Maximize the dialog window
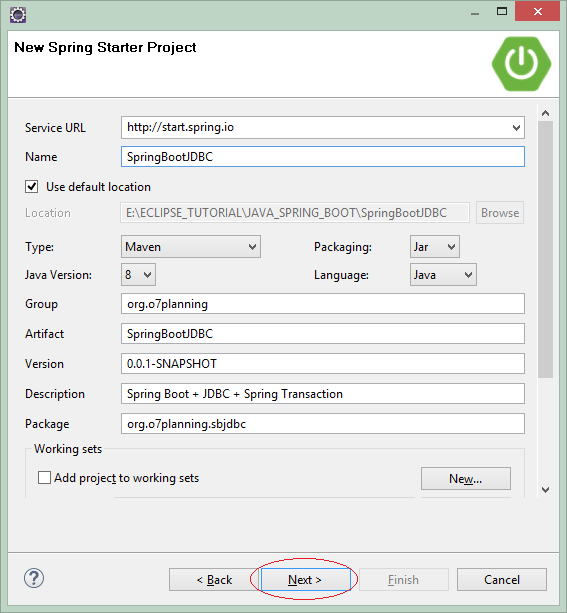 [502, 11]
